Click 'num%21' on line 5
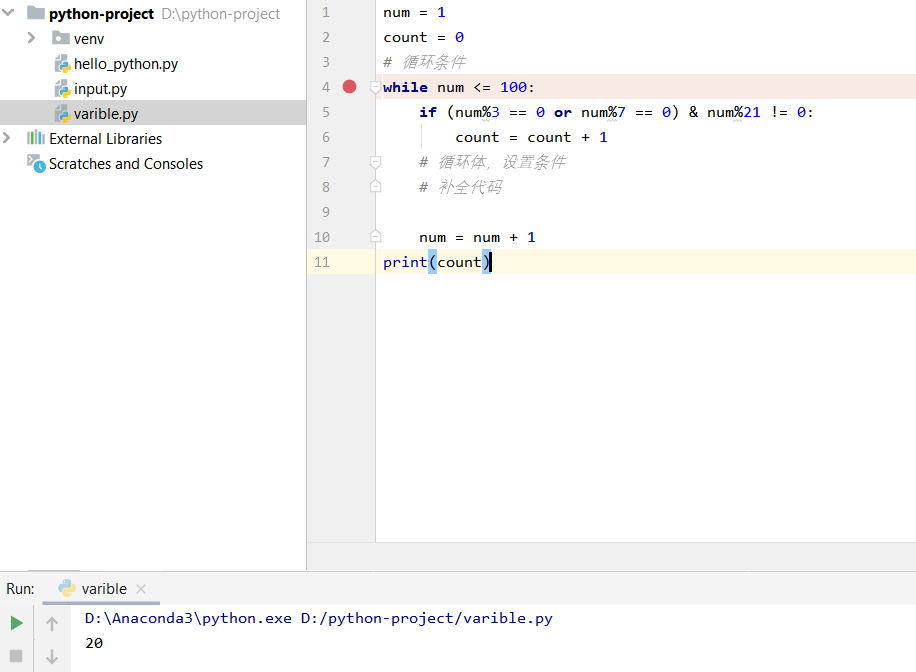 (x=734, y=112)
